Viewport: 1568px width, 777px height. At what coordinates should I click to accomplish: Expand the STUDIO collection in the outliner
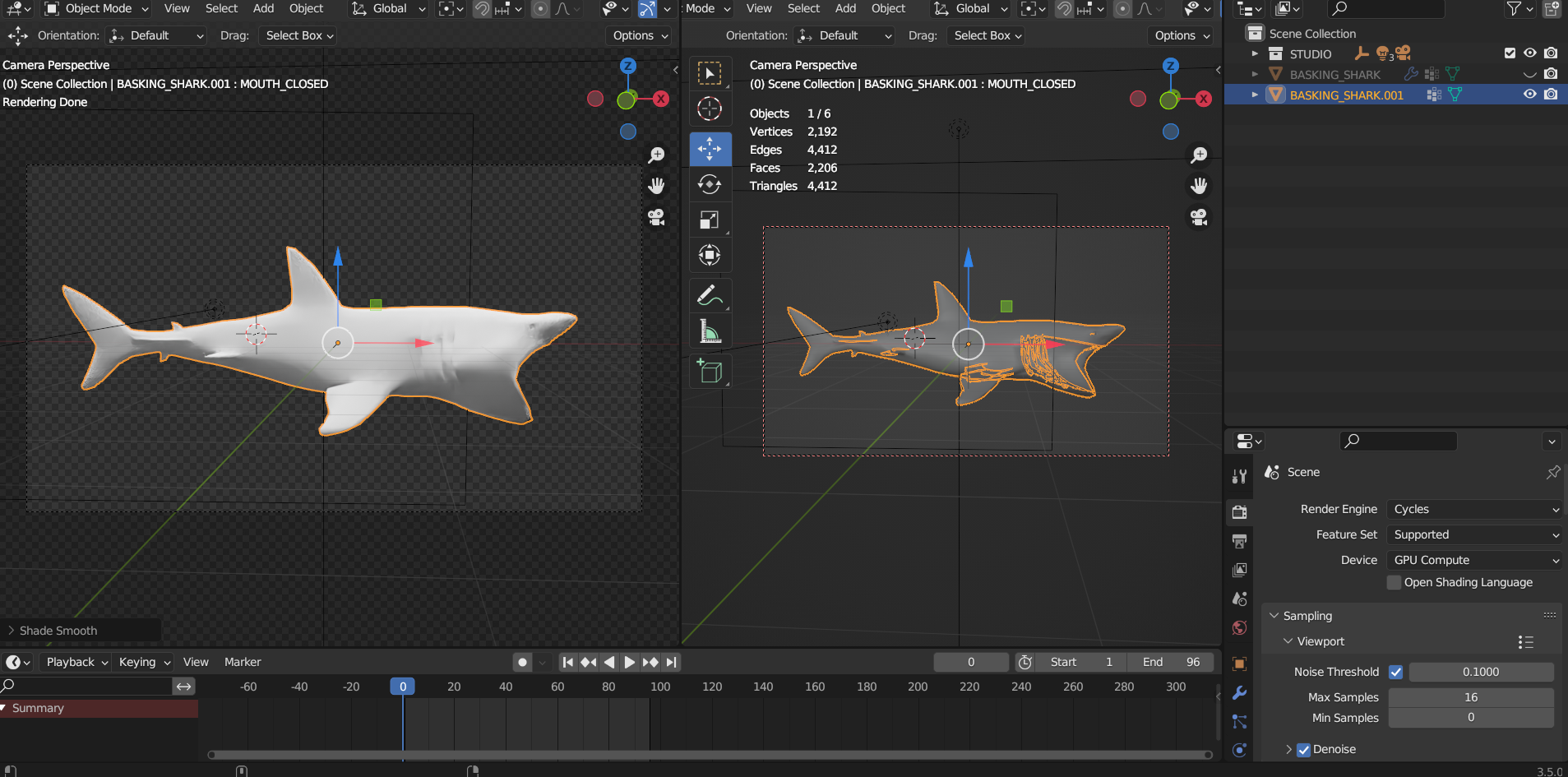point(1255,53)
